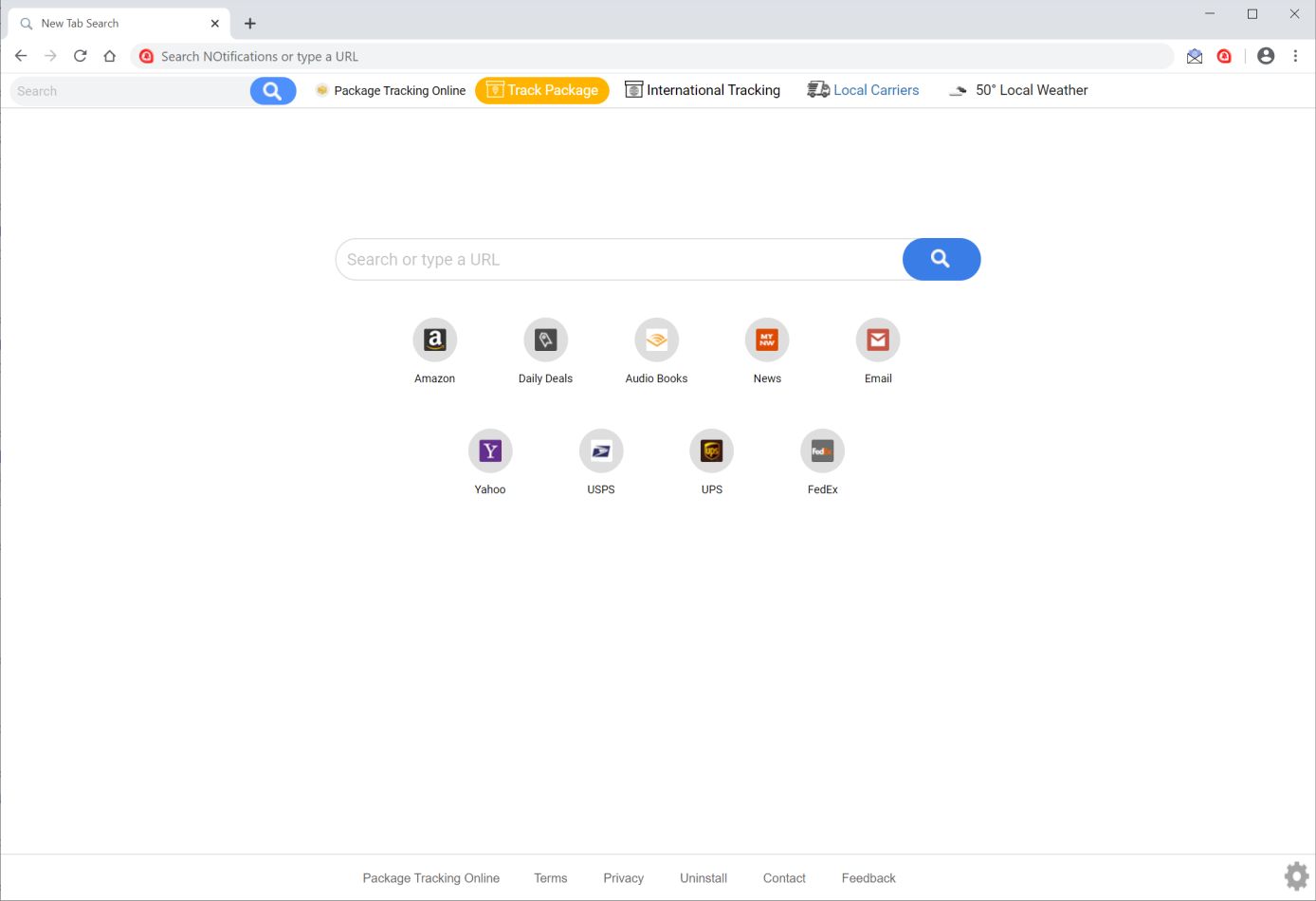This screenshot has height=901, width=1316.
Task: Click the toolbar blue search button
Action: tap(273, 91)
